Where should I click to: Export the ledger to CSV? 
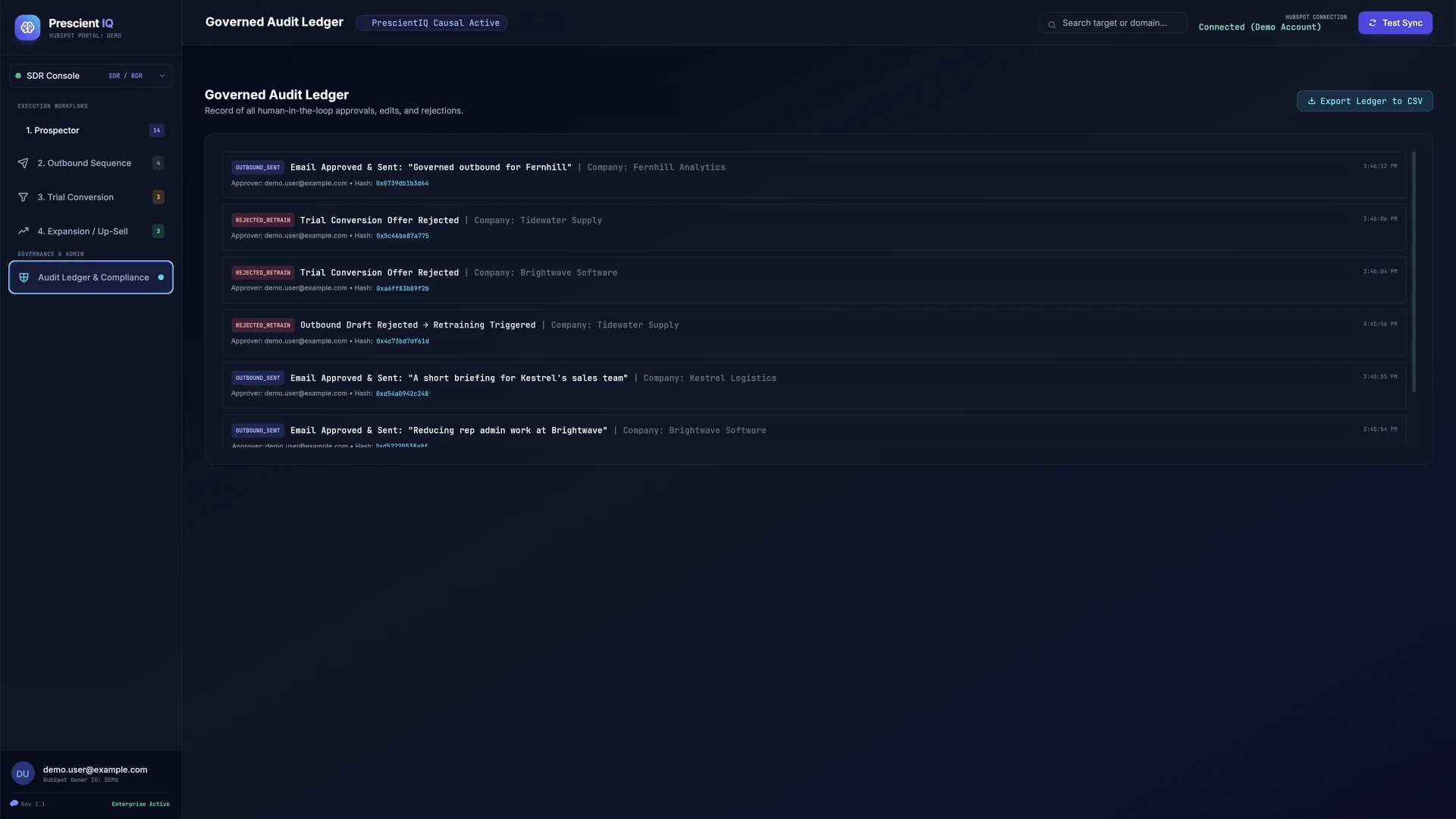pyautogui.click(x=1365, y=101)
